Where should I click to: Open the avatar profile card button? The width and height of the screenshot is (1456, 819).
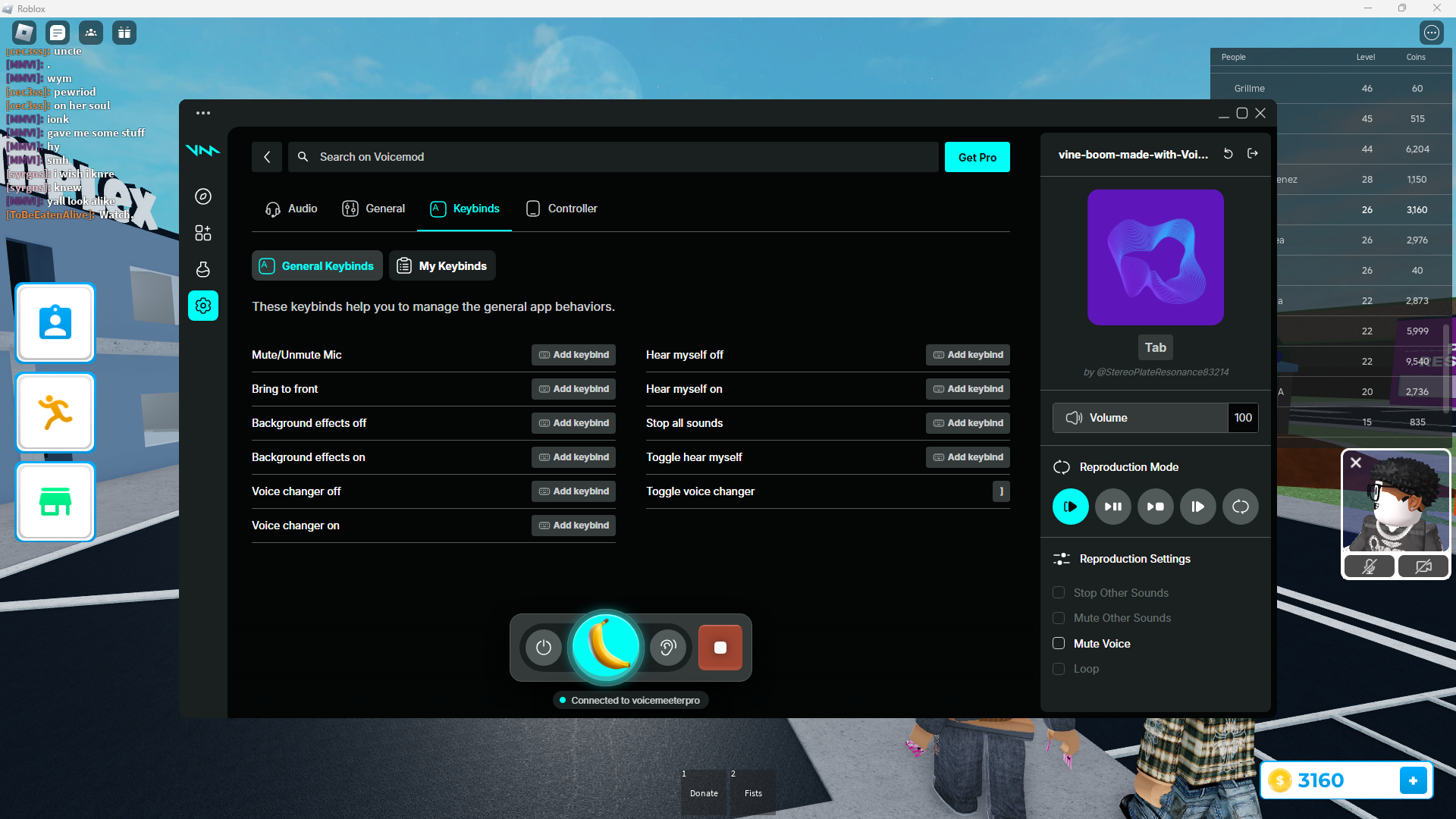pyautogui.click(x=55, y=323)
